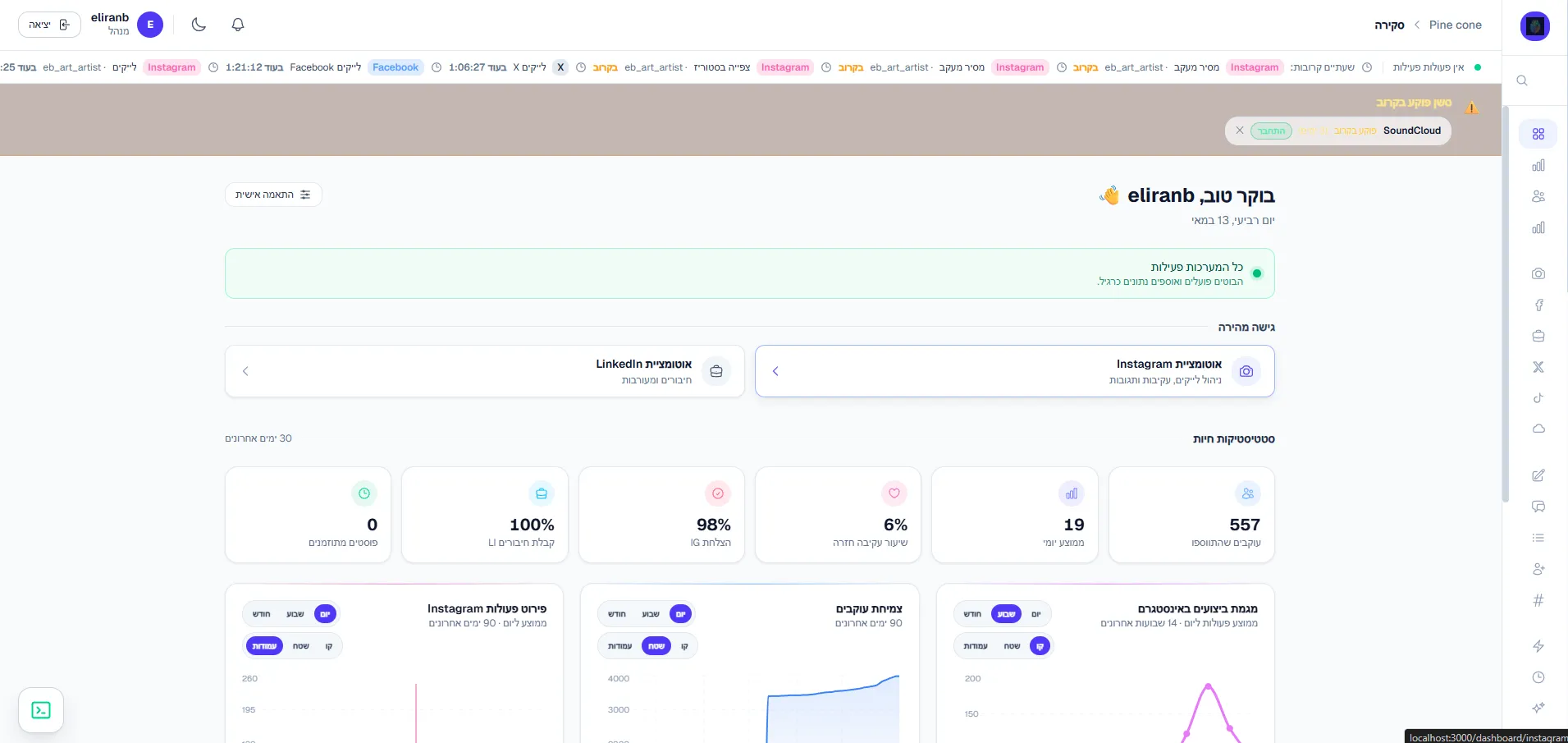Open the SoundCloud cloud icon in the sidebar

click(x=1538, y=429)
